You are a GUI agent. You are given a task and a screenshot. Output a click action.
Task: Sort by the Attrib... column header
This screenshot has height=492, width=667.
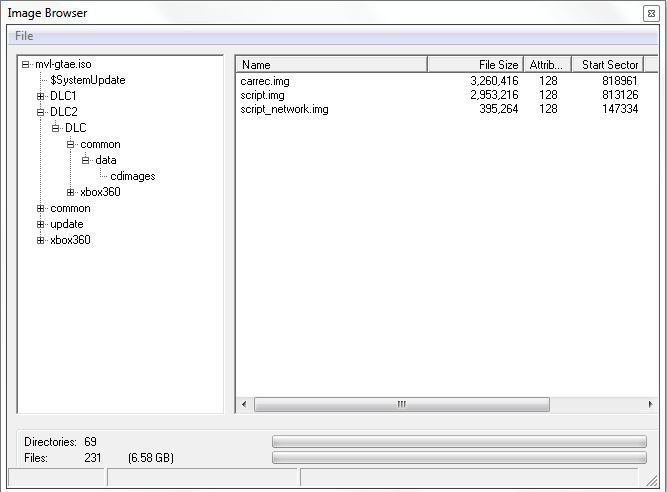click(x=547, y=65)
